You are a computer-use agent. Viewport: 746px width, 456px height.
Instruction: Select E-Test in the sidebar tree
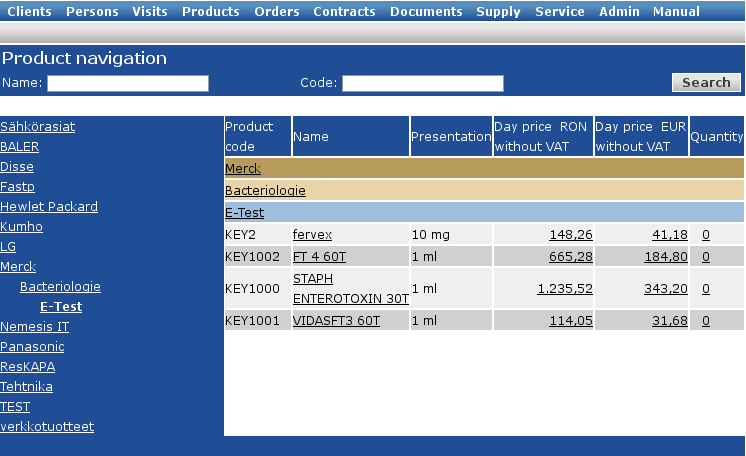(x=61, y=307)
